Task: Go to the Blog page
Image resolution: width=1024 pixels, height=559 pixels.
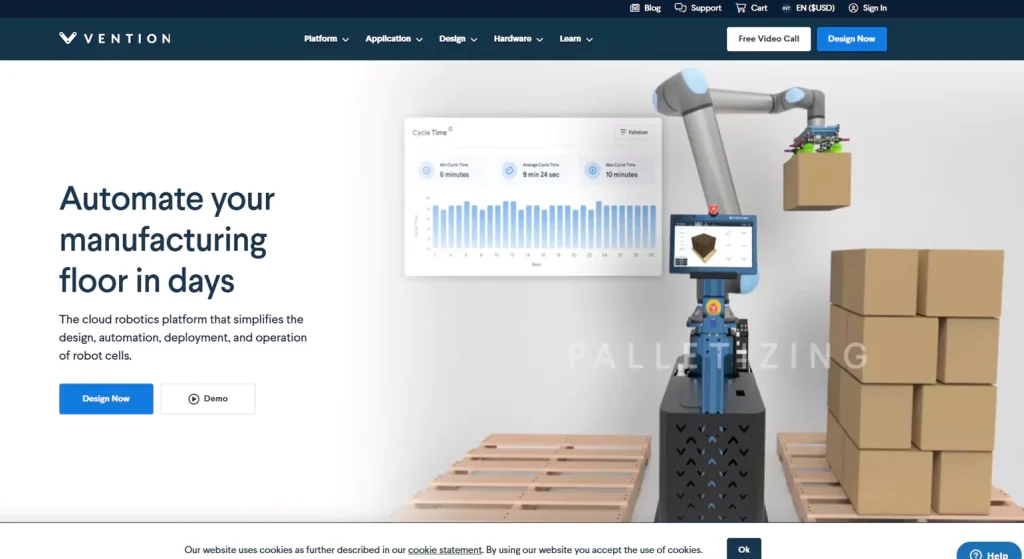Action: click(x=645, y=8)
